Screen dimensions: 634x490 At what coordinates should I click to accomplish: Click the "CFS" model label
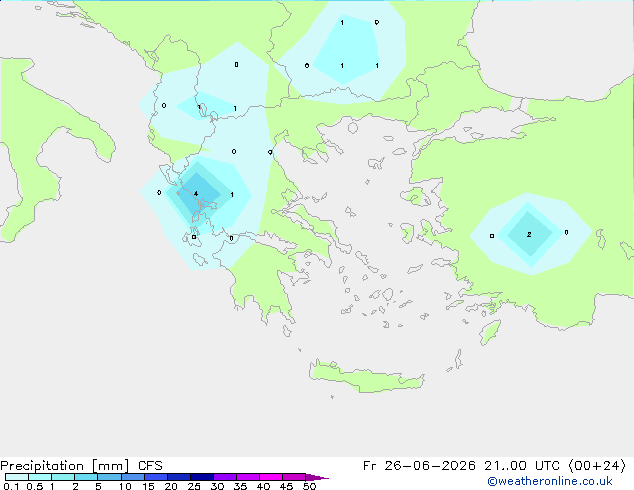click(150, 466)
